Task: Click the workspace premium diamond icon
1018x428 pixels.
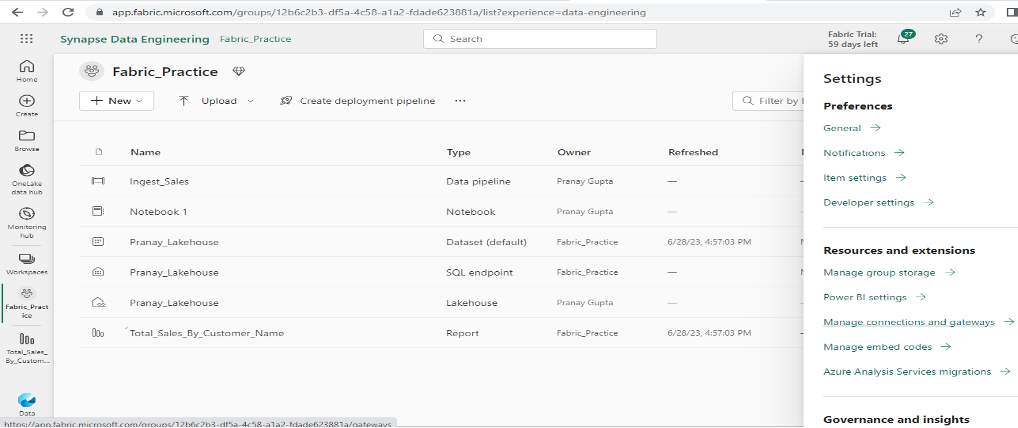Action: click(x=238, y=71)
